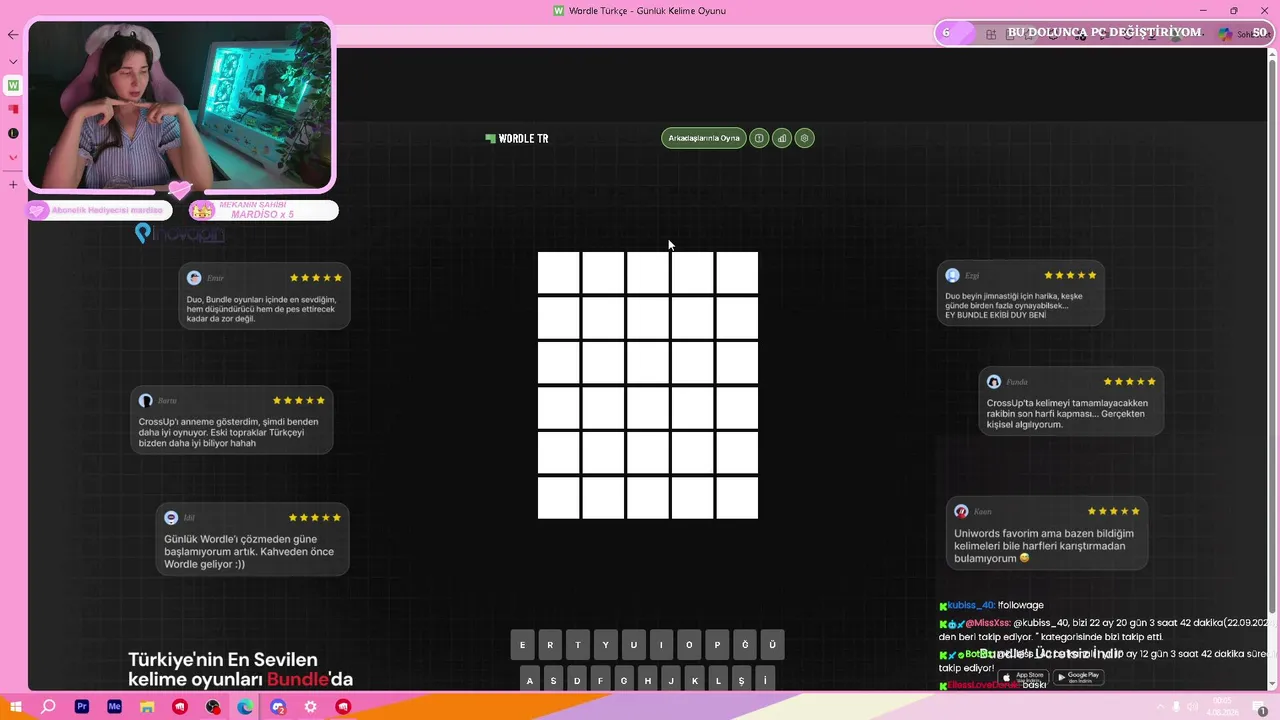Open Discord from the taskbar
This screenshot has width=1280, height=720.
click(278, 707)
